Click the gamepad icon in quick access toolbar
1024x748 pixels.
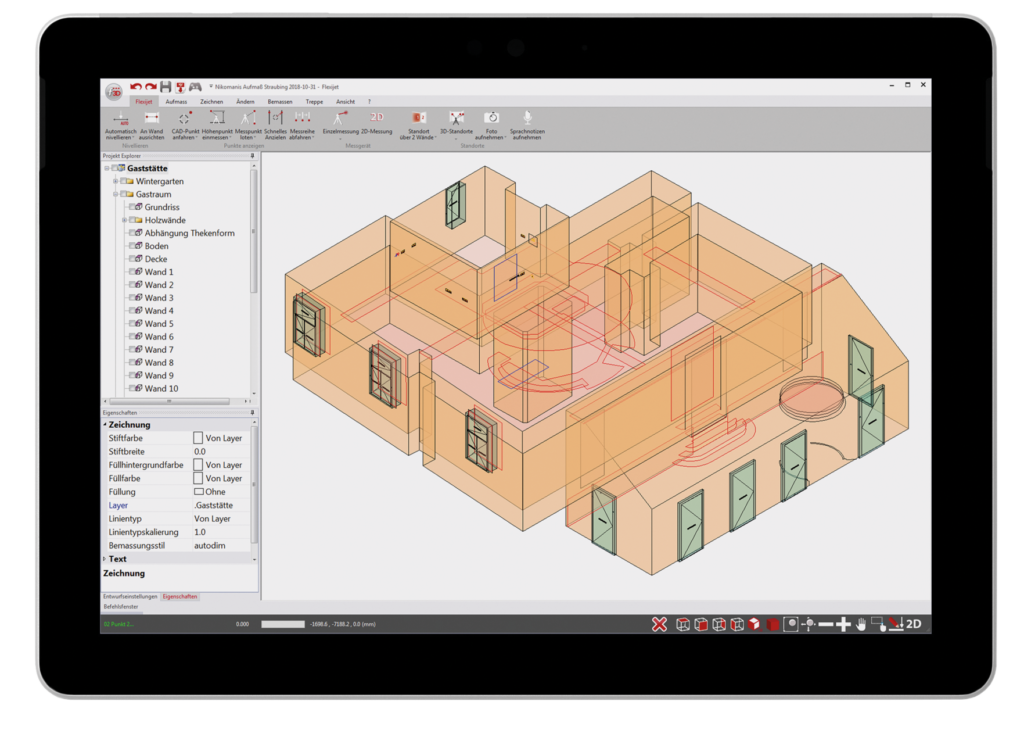pyautogui.click(x=195, y=87)
